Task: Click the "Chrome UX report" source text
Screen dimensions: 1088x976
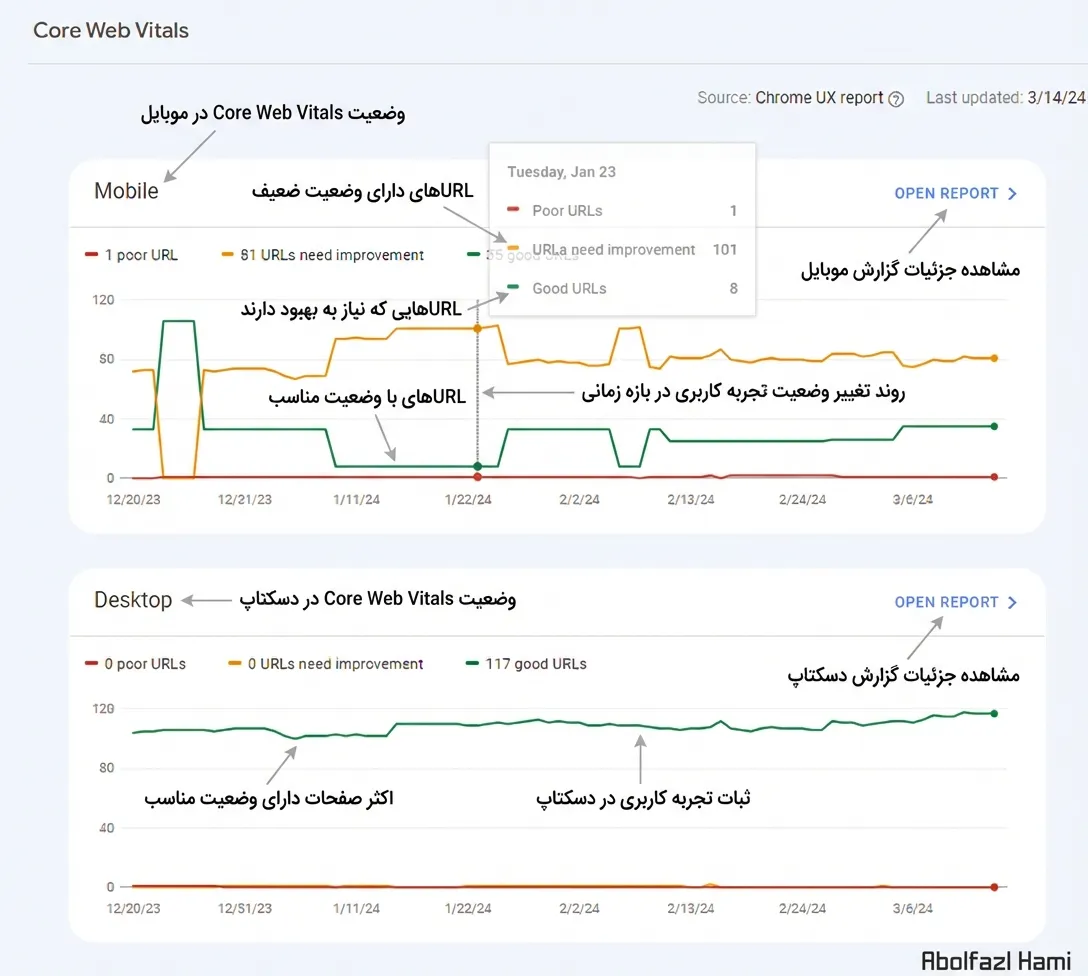Action: (819, 98)
